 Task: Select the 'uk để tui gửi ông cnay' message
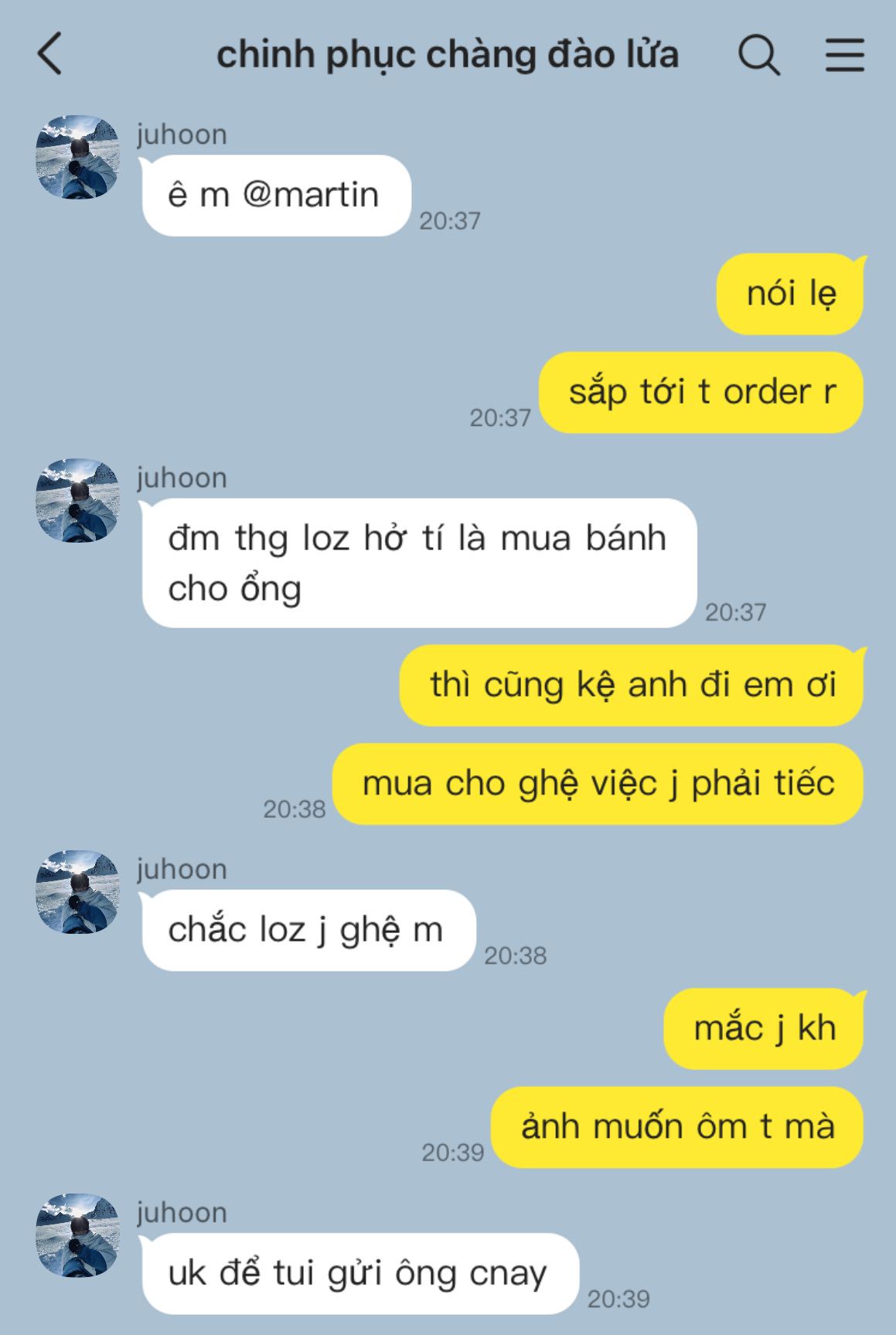[x=359, y=1273]
